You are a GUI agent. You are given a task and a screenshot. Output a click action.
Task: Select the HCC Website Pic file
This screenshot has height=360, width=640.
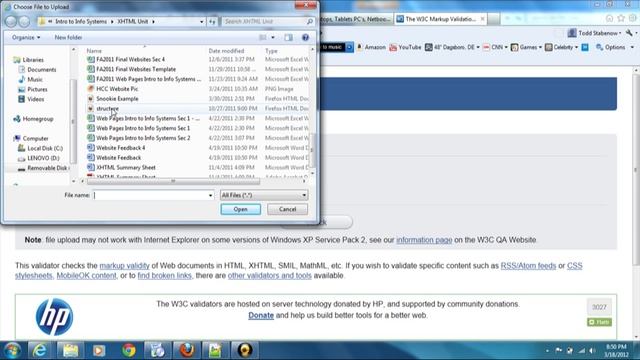117,89
